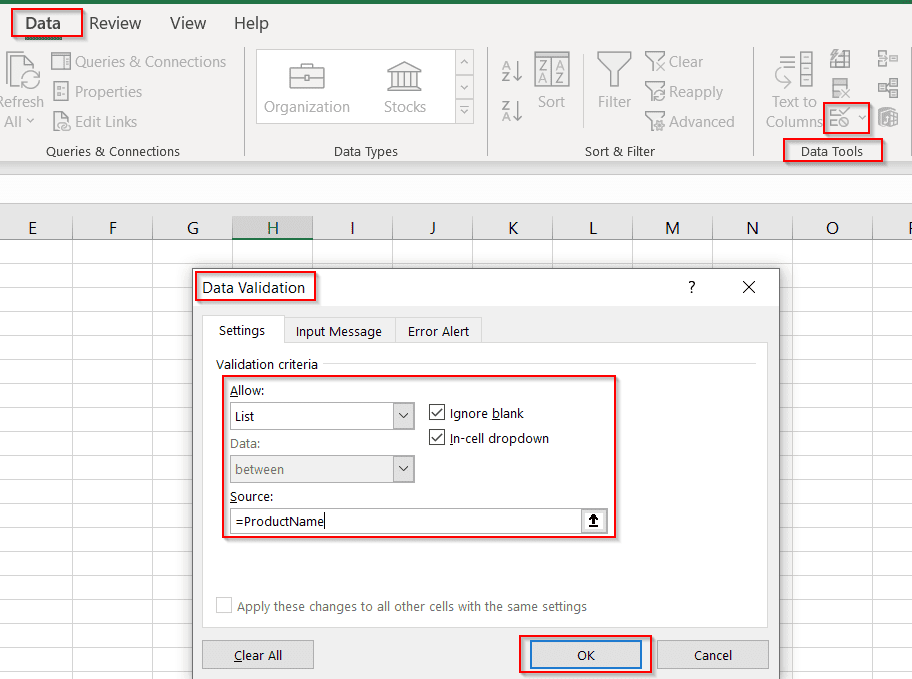Click the Clear All button
This screenshot has height=679, width=912.
point(258,655)
